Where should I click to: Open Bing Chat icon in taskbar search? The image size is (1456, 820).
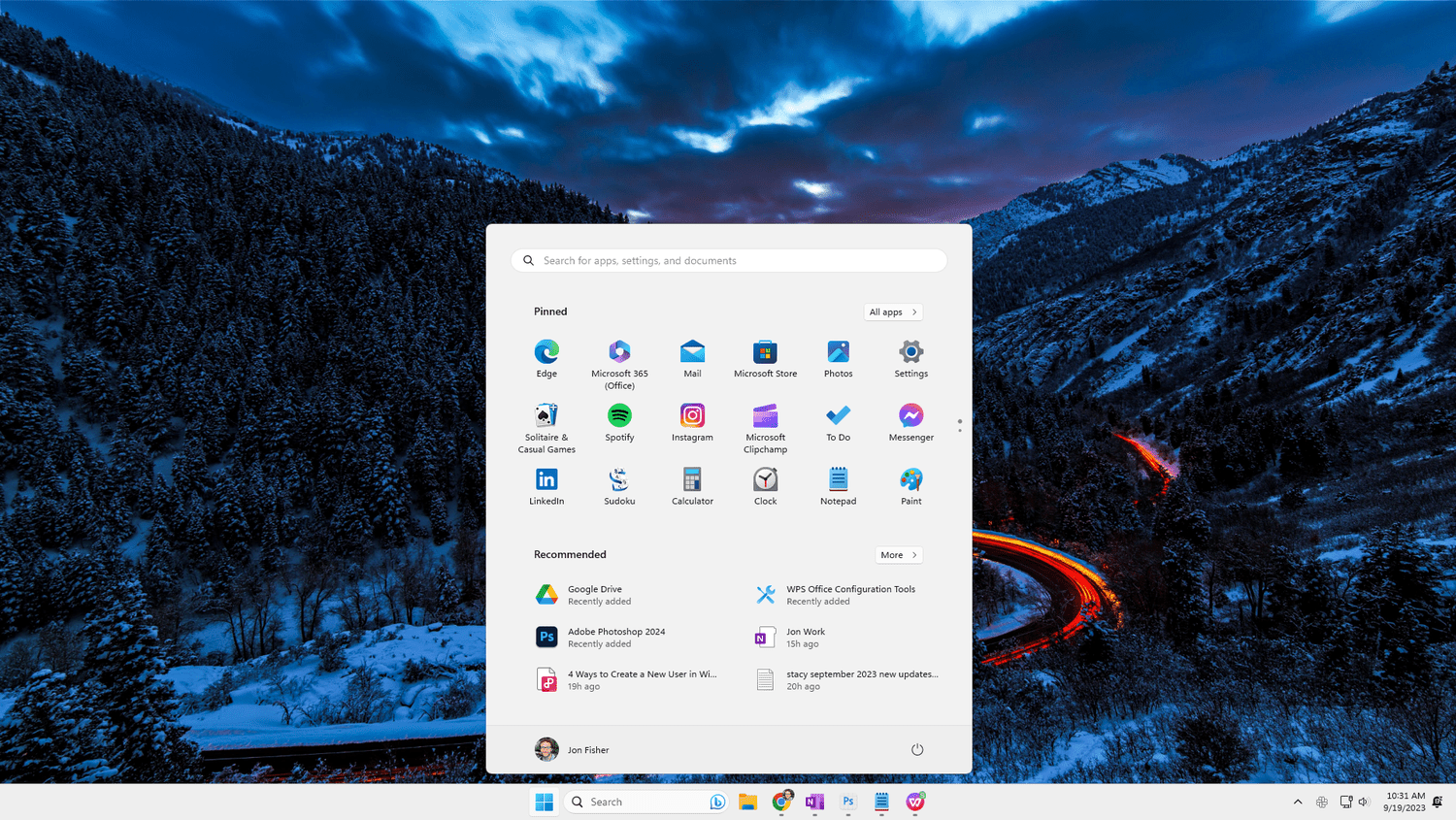click(x=717, y=802)
